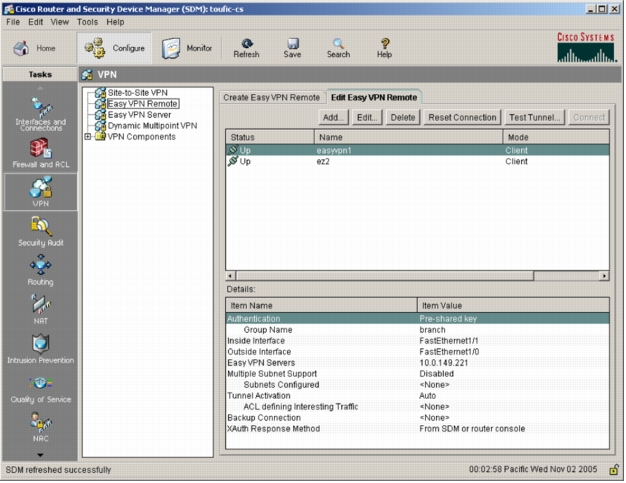Select the VPN task icon
This screenshot has width=626, height=483.
coord(40,192)
